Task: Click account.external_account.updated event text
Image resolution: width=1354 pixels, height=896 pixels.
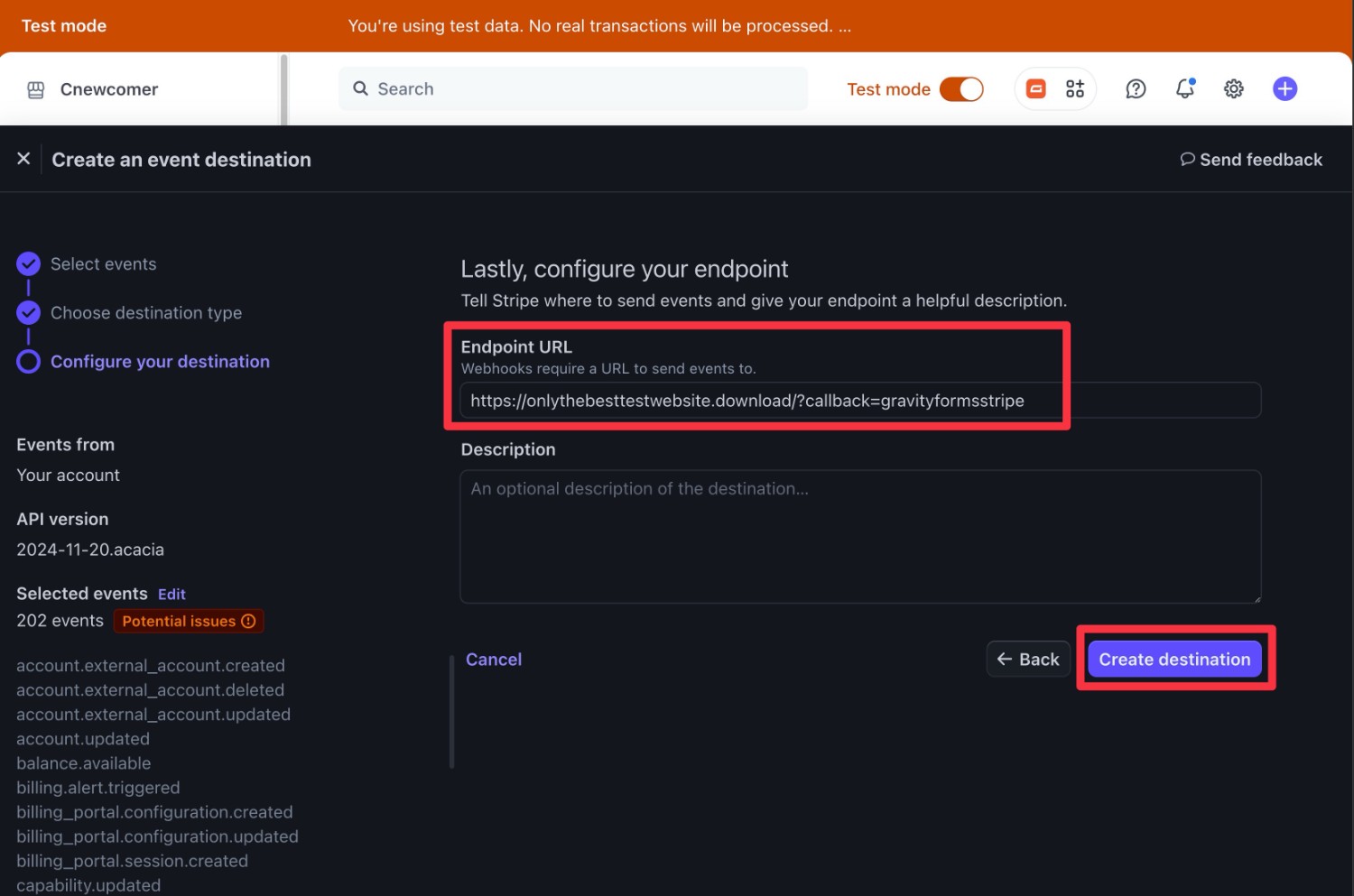Action: point(153,714)
